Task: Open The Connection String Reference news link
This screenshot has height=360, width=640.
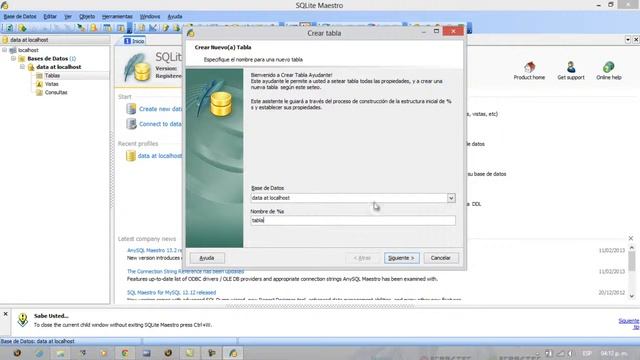Action: click(x=185, y=271)
